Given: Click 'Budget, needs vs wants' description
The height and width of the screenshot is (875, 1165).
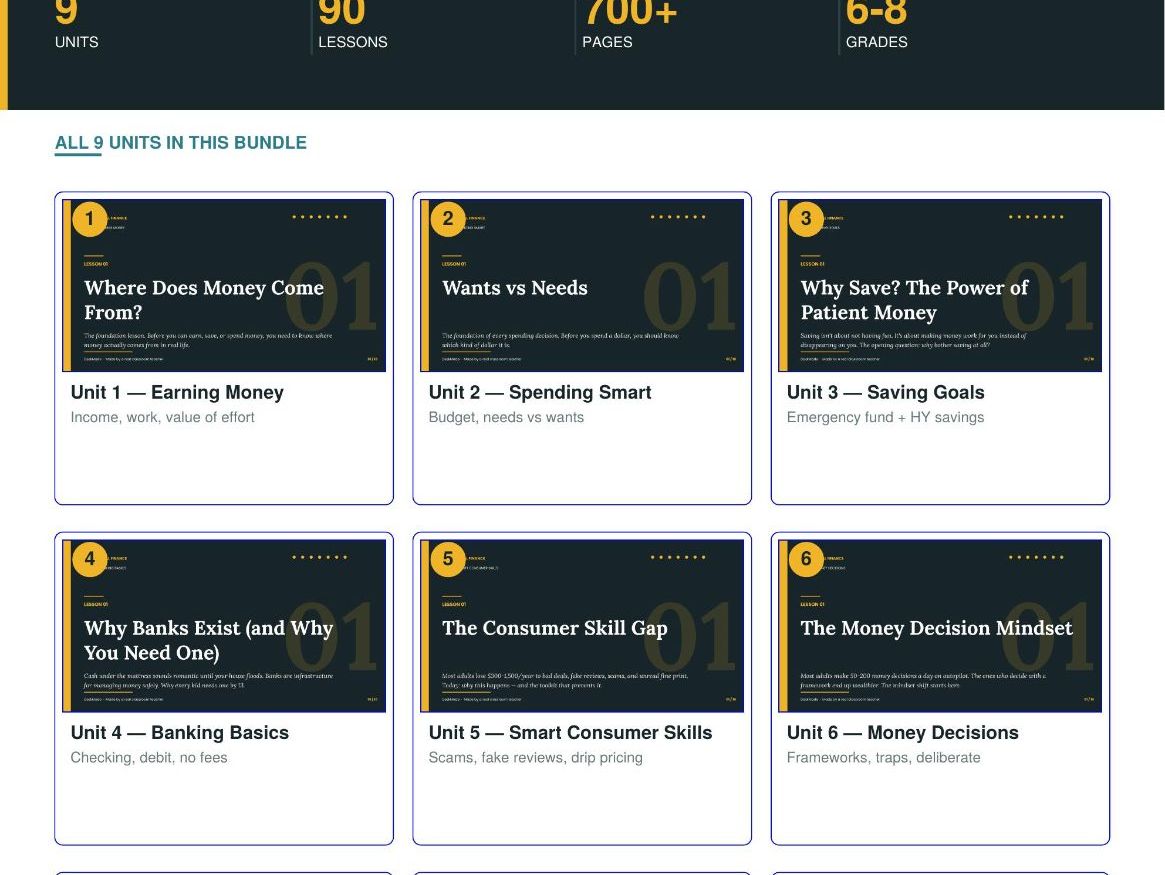Looking at the screenshot, I should [506, 417].
